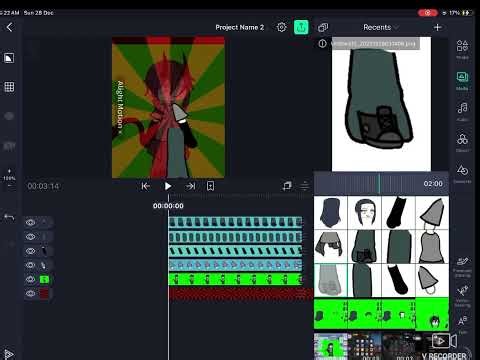Image resolution: width=480 pixels, height=360 pixels.
Task: Select the green layer thumbnail in layer list
Action: pos(44,279)
